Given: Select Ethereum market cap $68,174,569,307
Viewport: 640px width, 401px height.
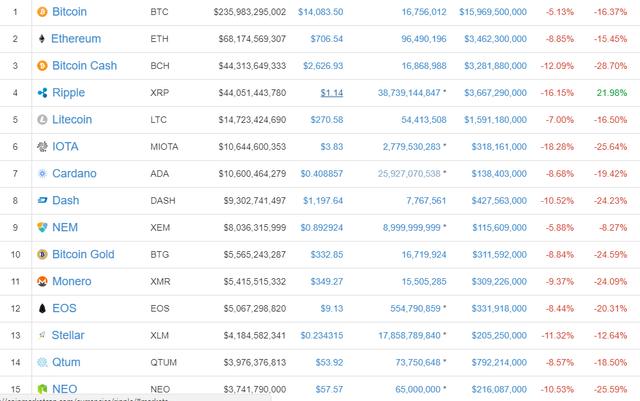Looking at the screenshot, I should point(252,39).
